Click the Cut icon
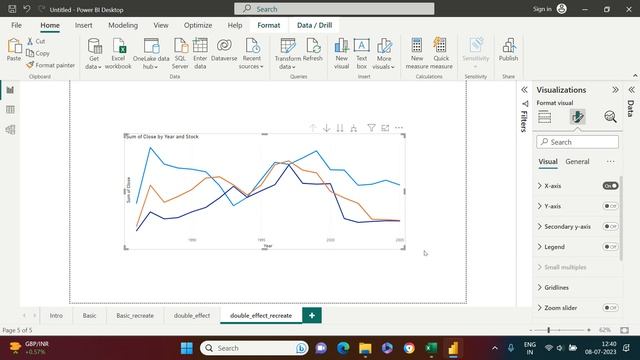This screenshot has height=360, width=640. (x=30, y=41)
